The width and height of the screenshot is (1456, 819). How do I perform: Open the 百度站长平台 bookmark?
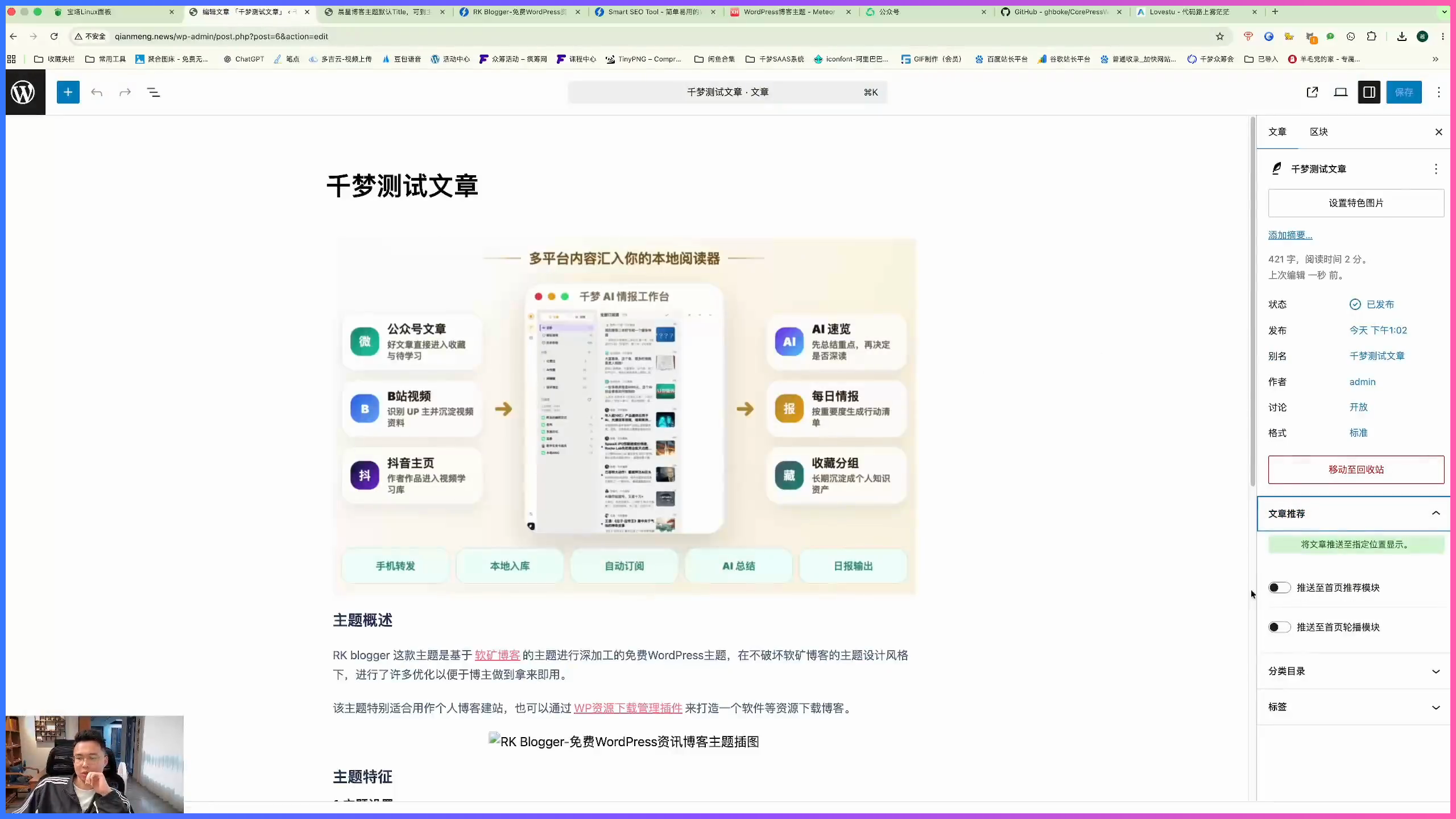[x=1001, y=59]
